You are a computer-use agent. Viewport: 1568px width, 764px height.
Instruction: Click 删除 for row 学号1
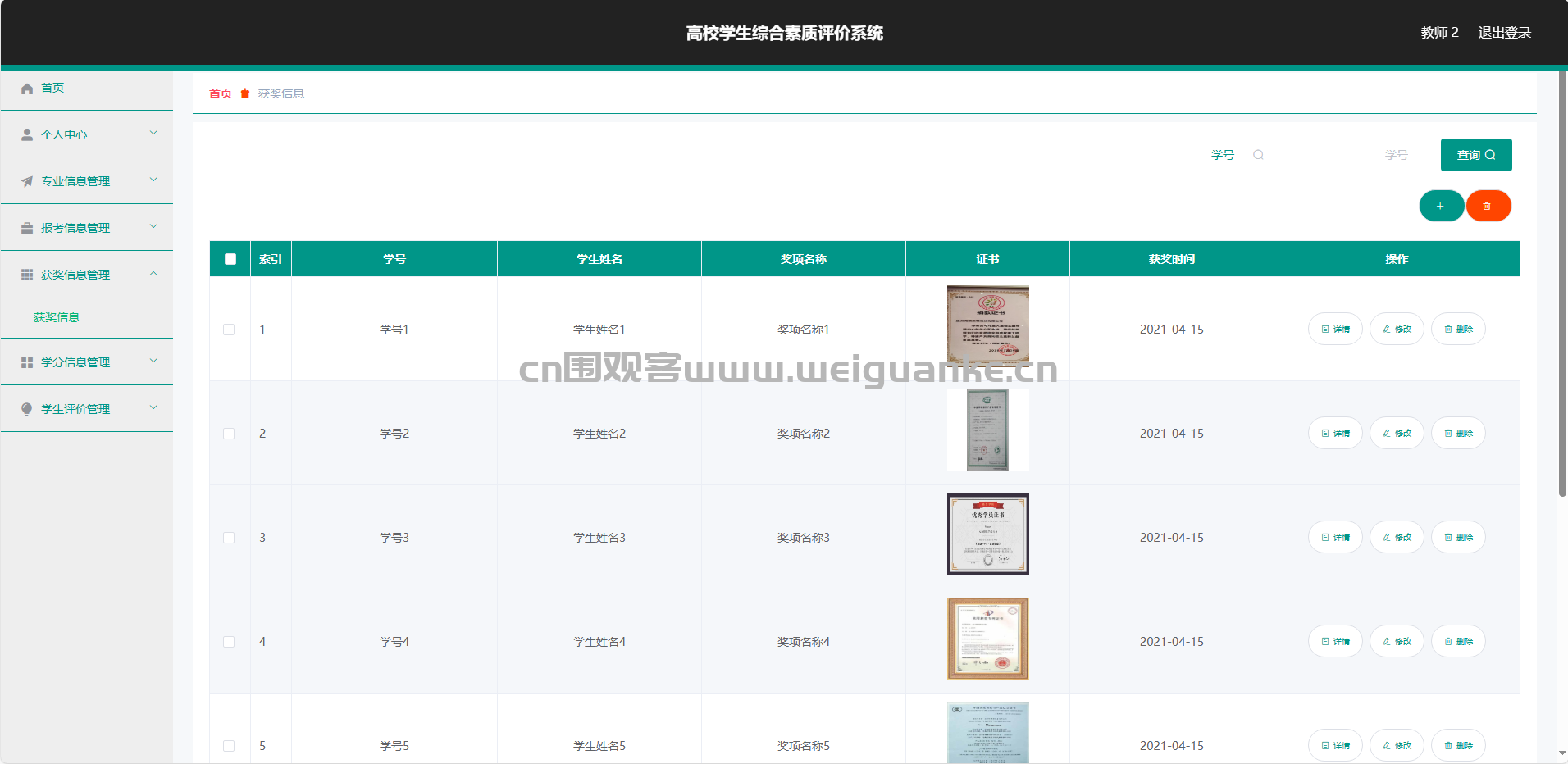click(x=1458, y=330)
